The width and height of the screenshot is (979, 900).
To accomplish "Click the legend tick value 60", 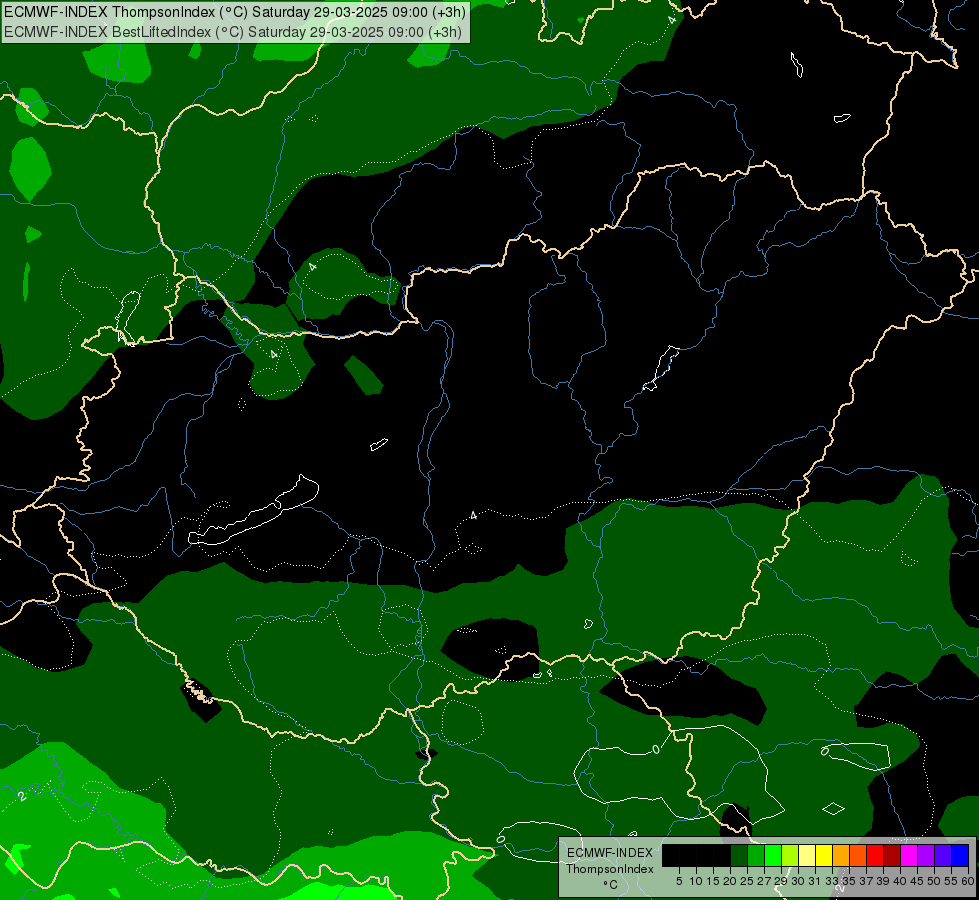I will pos(968,881).
